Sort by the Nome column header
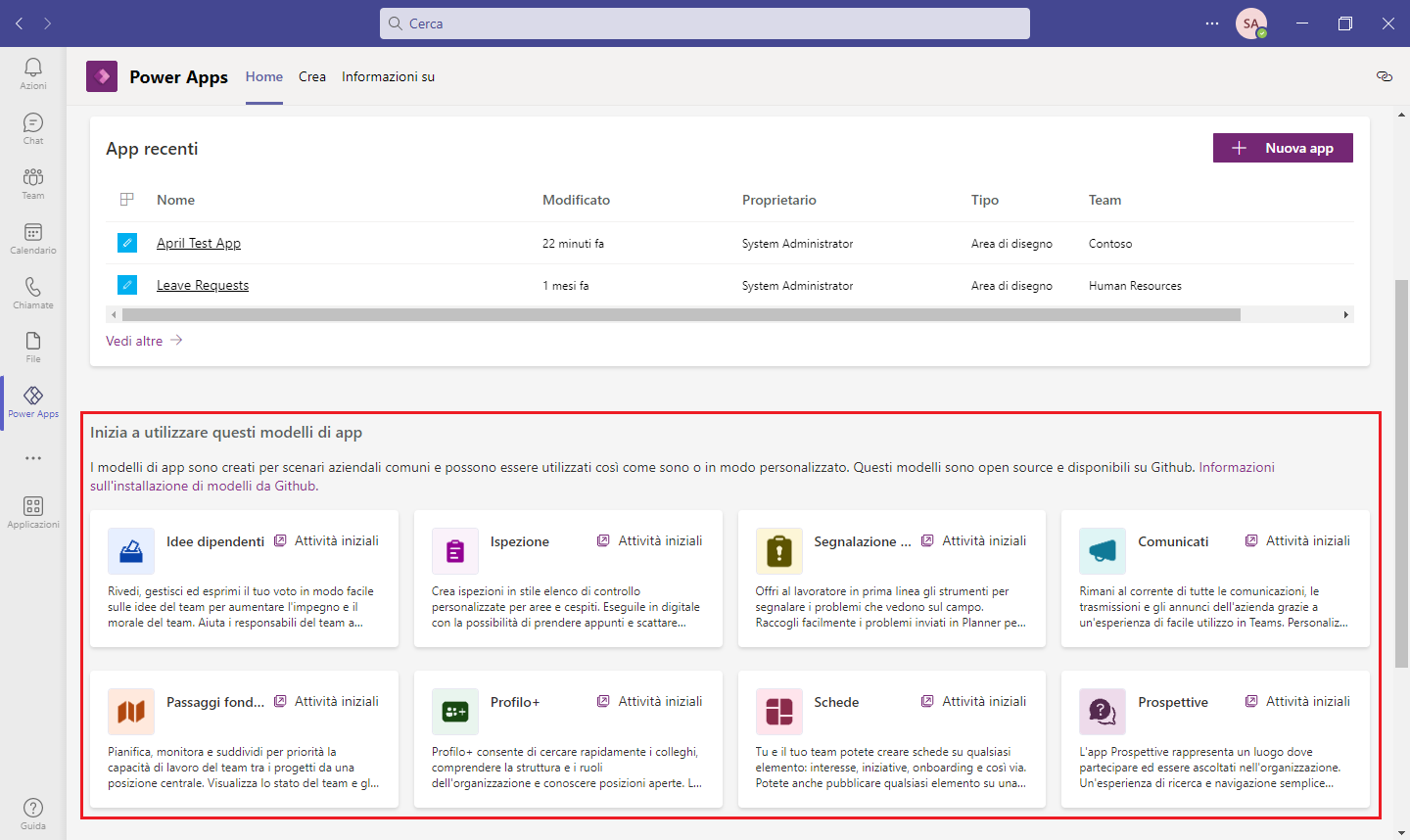 [175, 200]
